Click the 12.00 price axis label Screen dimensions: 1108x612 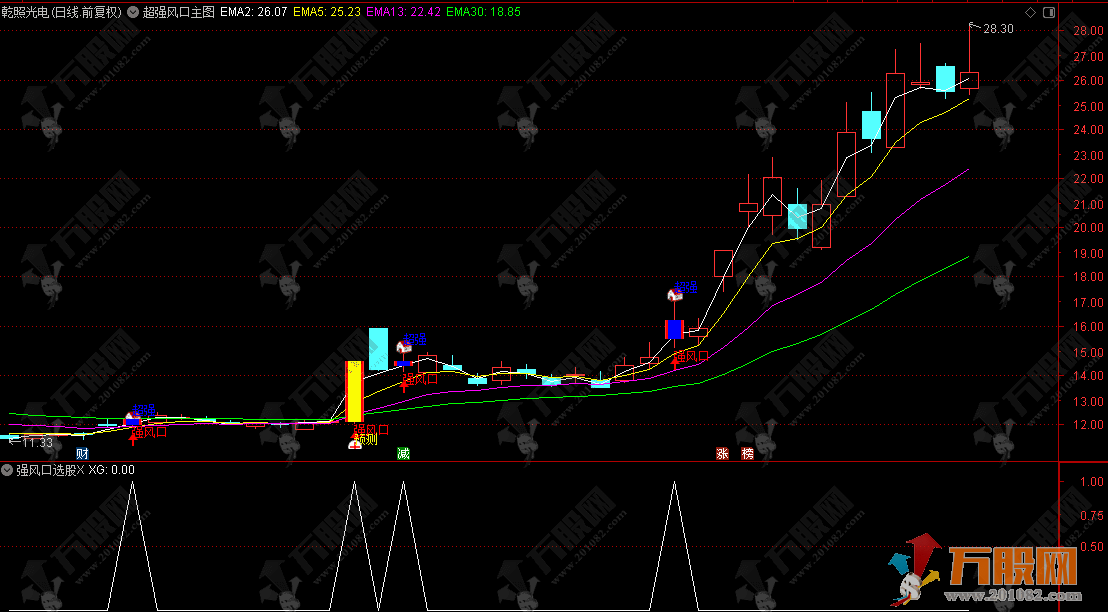click(1088, 425)
